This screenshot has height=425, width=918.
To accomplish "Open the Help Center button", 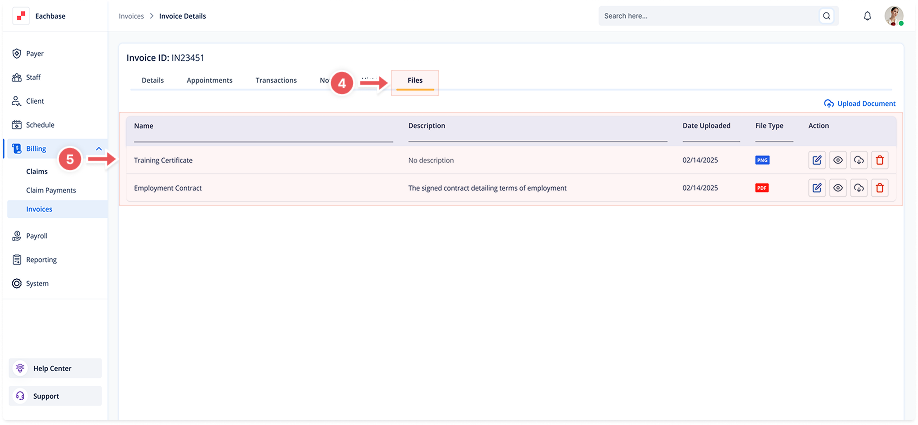I will [58, 368].
